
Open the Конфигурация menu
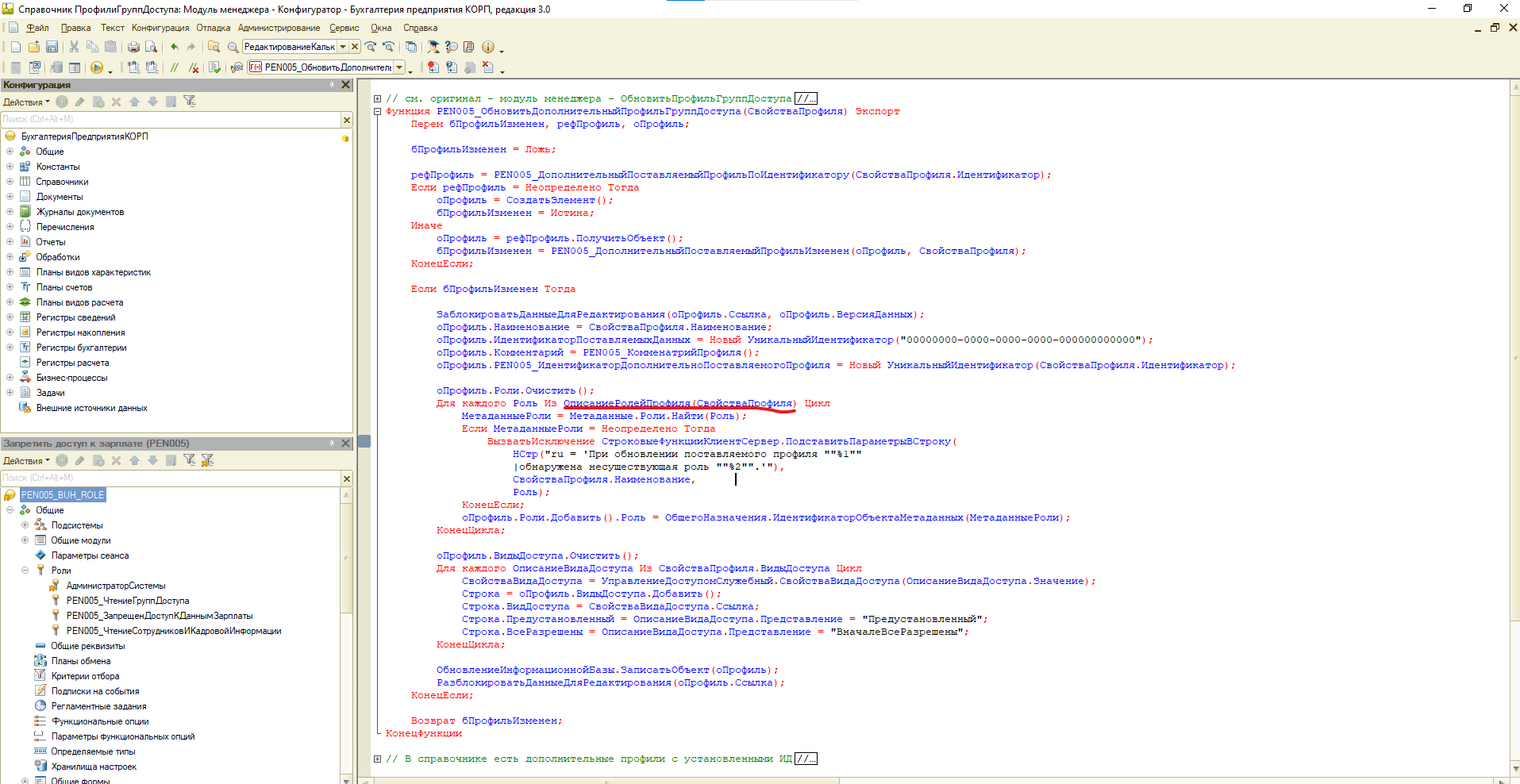click(160, 28)
